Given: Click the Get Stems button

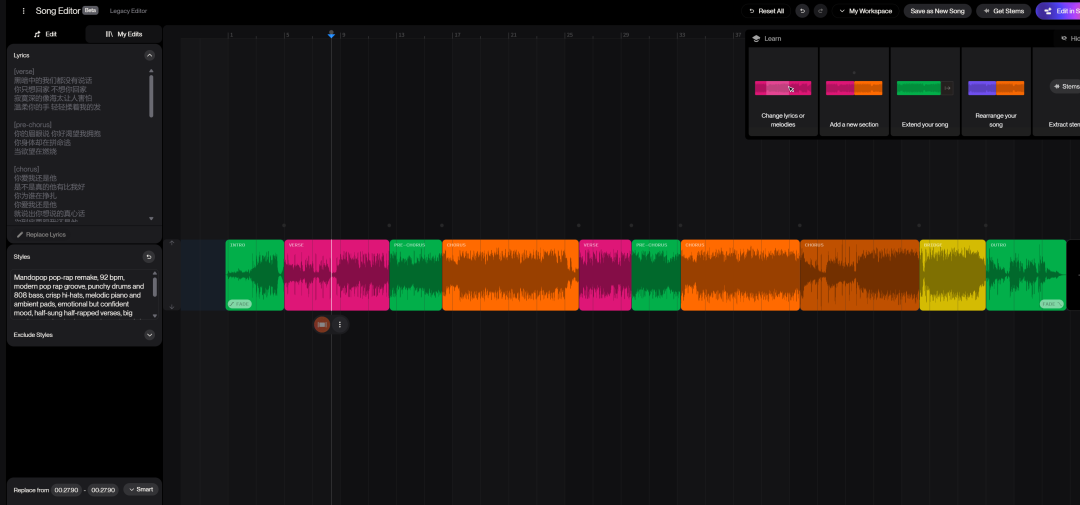Looking at the screenshot, I should 1003,11.
